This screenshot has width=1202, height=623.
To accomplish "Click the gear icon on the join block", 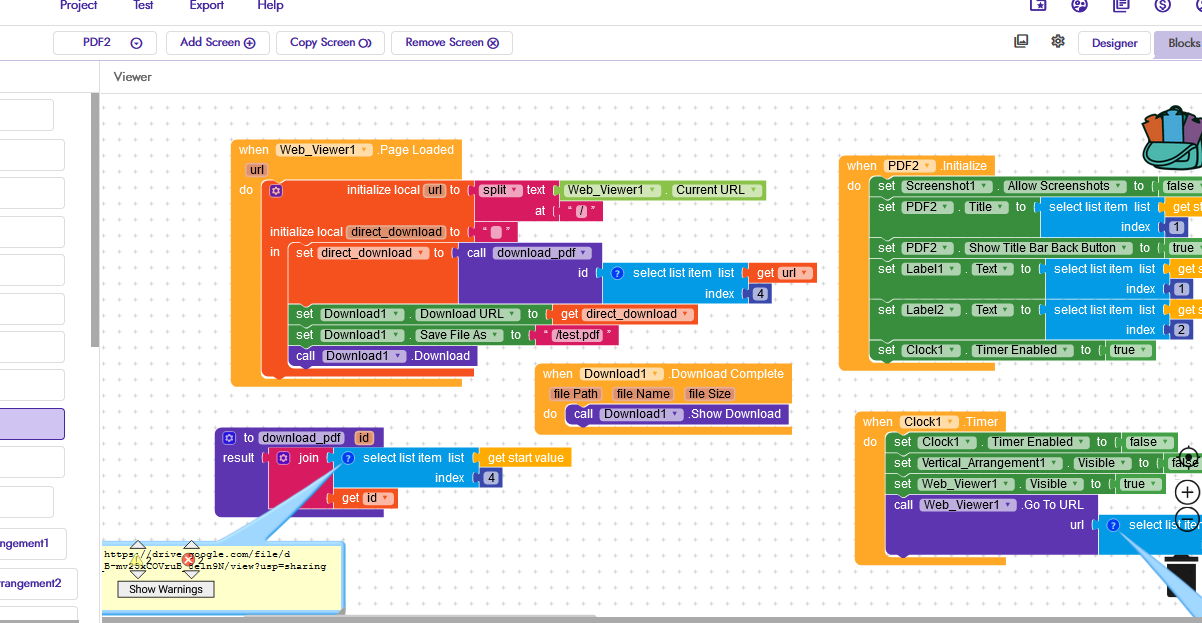I will click(x=283, y=458).
